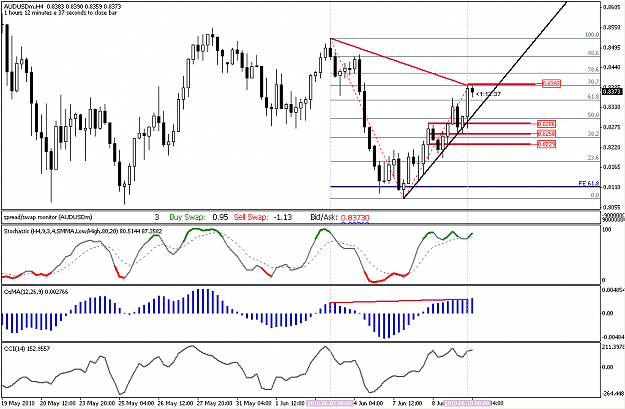Screen dimensions: 625x409
Task: Click the Sell Swap label
Action: 251,217
